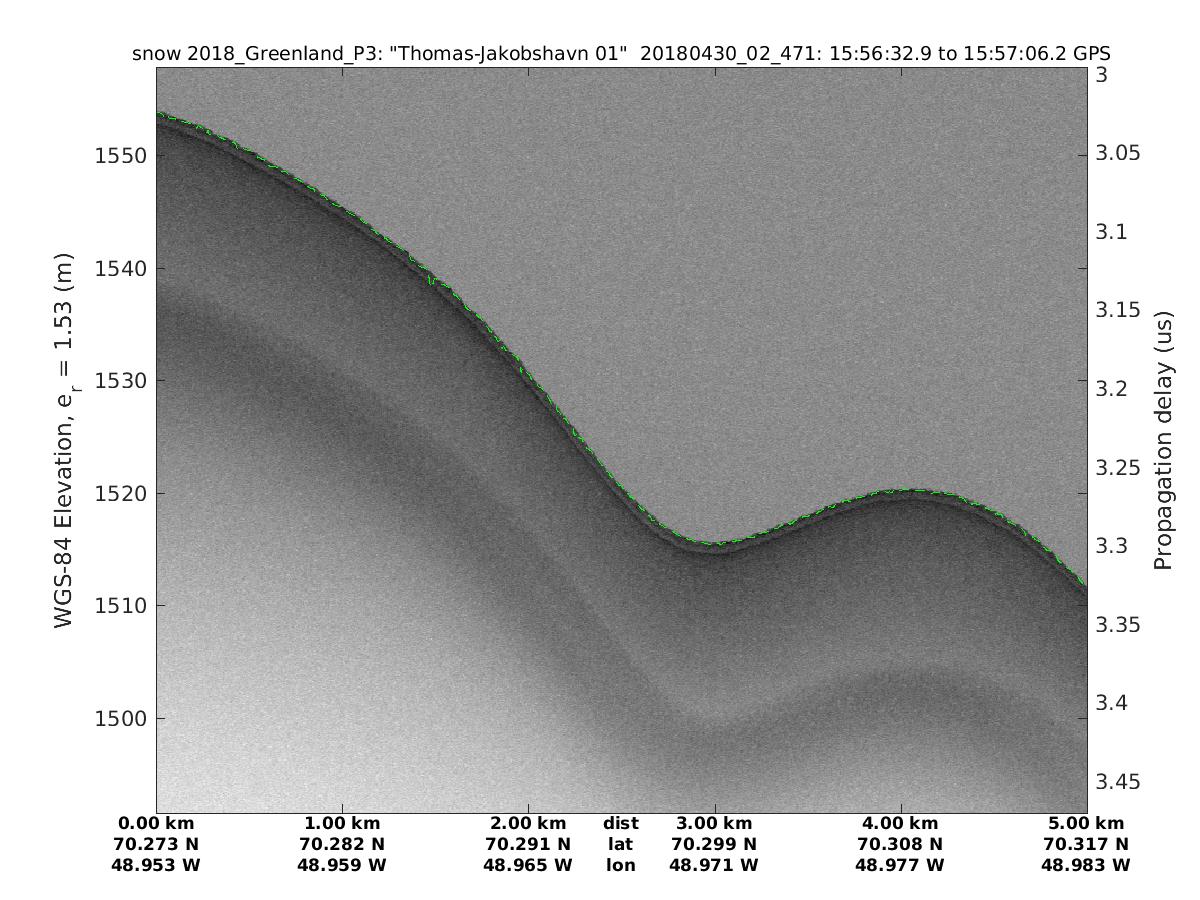Click the 4.00 km distance label

point(900,823)
